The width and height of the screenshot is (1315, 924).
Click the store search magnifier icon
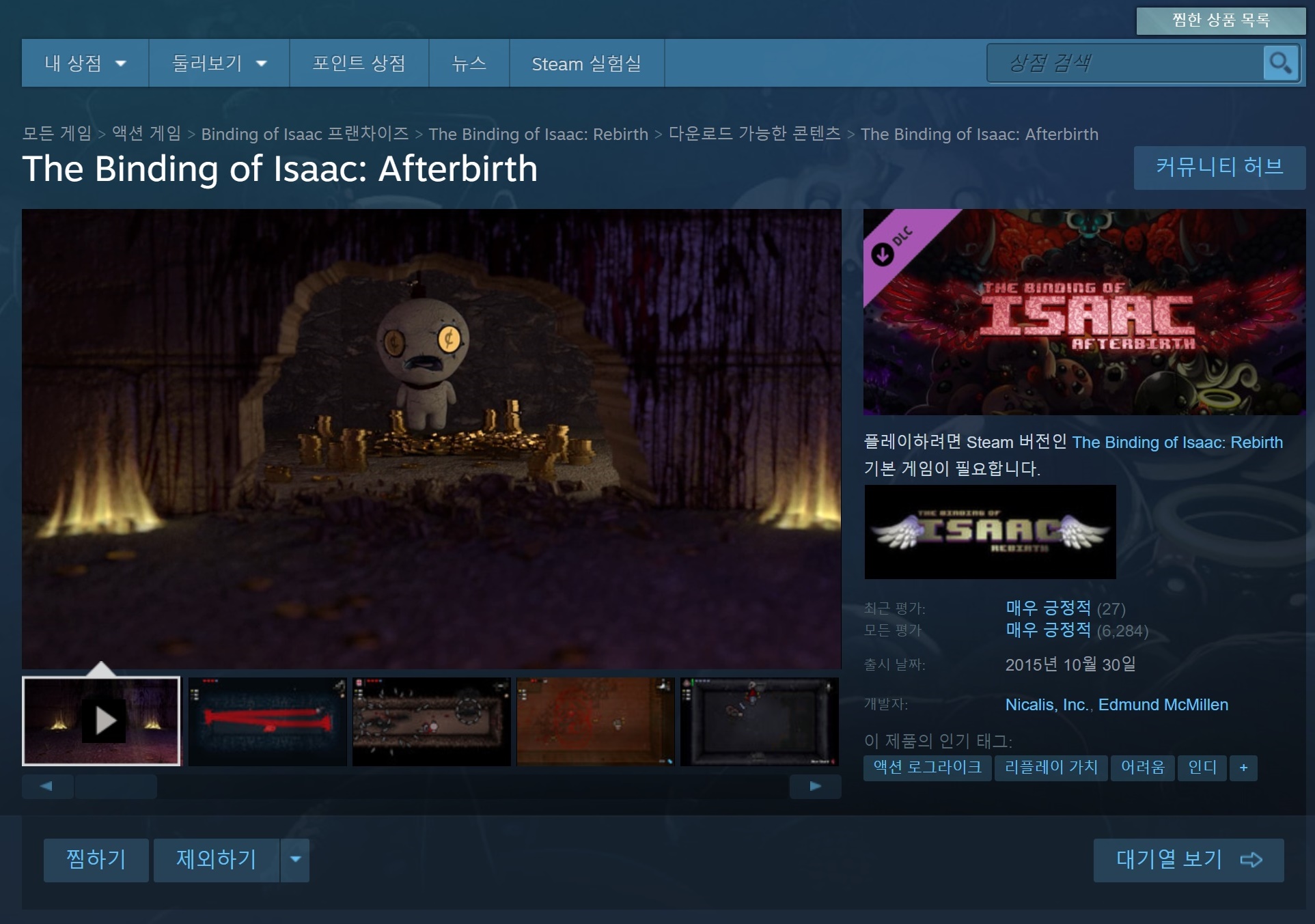(x=1280, y=64)
